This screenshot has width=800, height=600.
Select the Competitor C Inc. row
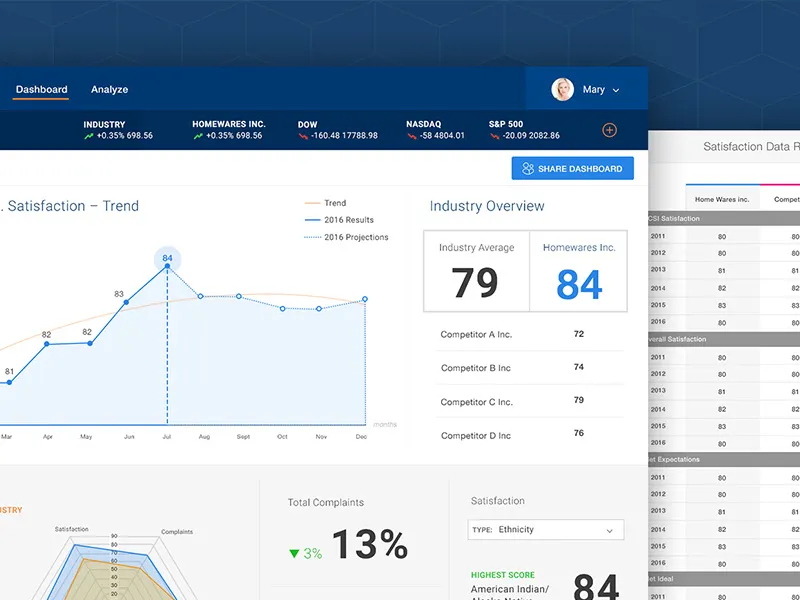[x=530, y=401]
